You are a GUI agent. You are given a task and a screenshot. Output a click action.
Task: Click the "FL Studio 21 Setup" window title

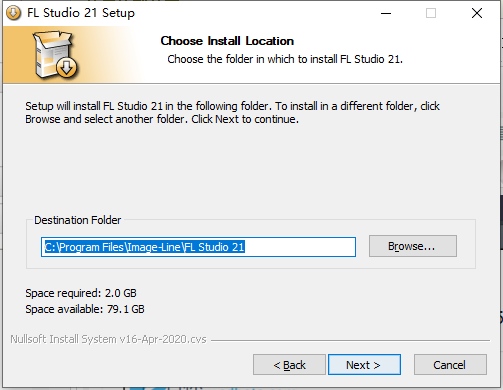point(81,13)
